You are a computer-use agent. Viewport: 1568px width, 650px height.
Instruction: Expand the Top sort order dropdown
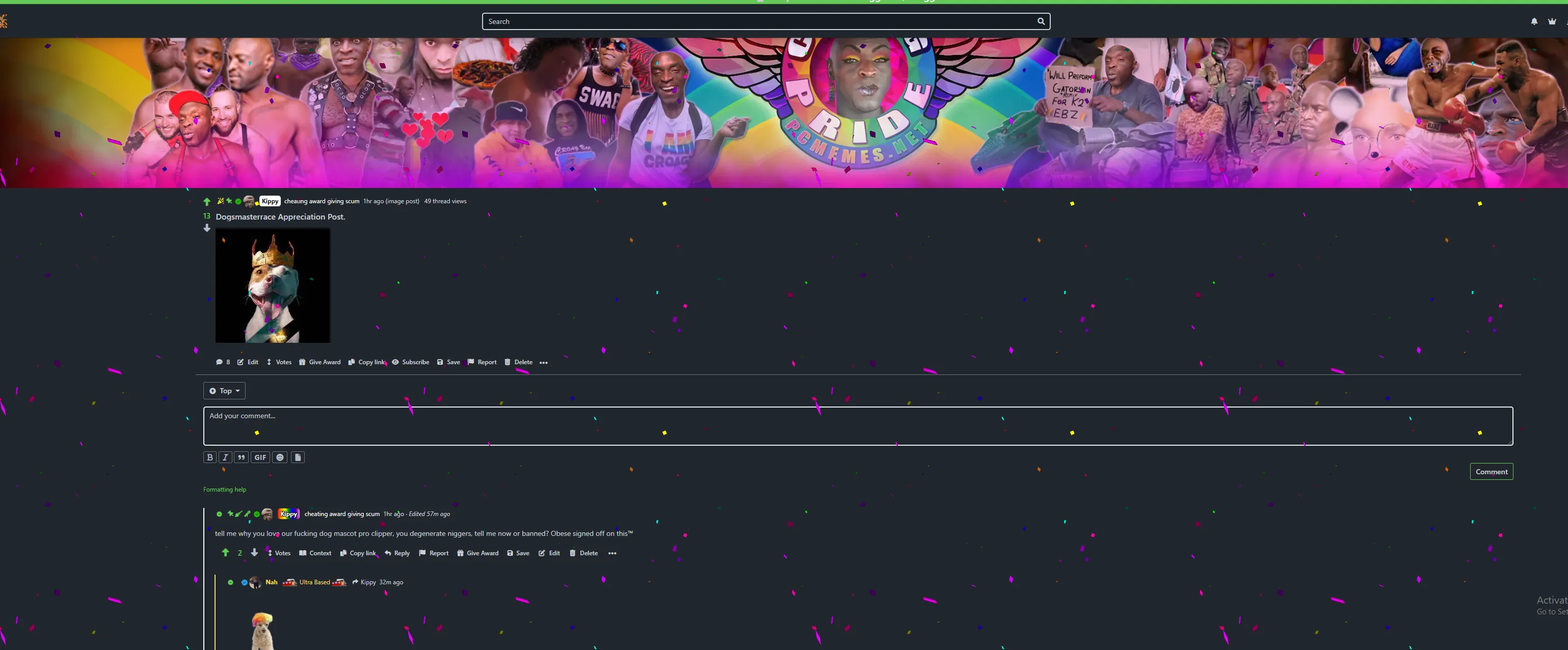[x=224, y=390]
